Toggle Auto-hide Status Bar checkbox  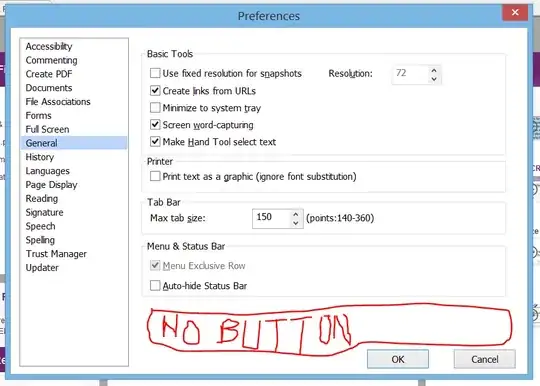pos(155,285)
